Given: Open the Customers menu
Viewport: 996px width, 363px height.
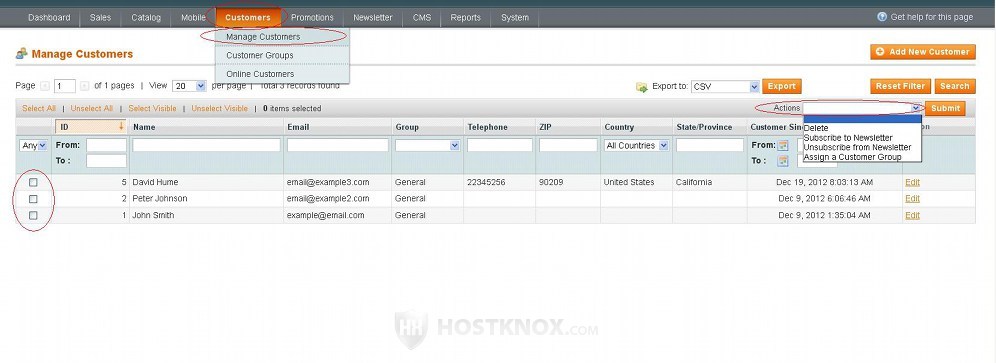Looking at the screenshot, I should (x=248, y=18).
